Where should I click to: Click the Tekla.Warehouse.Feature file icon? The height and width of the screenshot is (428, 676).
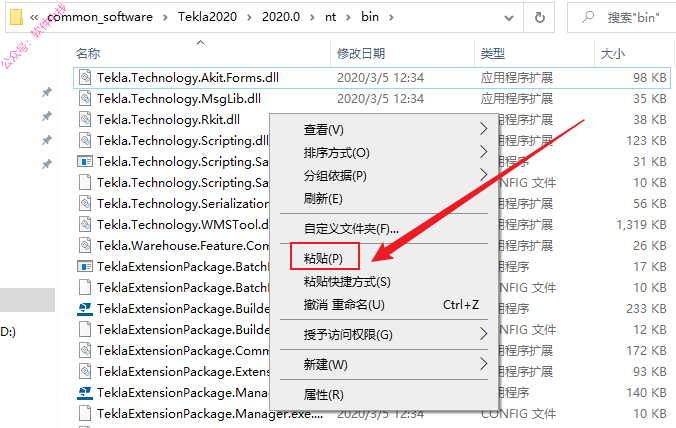click(x=85, y=246)
